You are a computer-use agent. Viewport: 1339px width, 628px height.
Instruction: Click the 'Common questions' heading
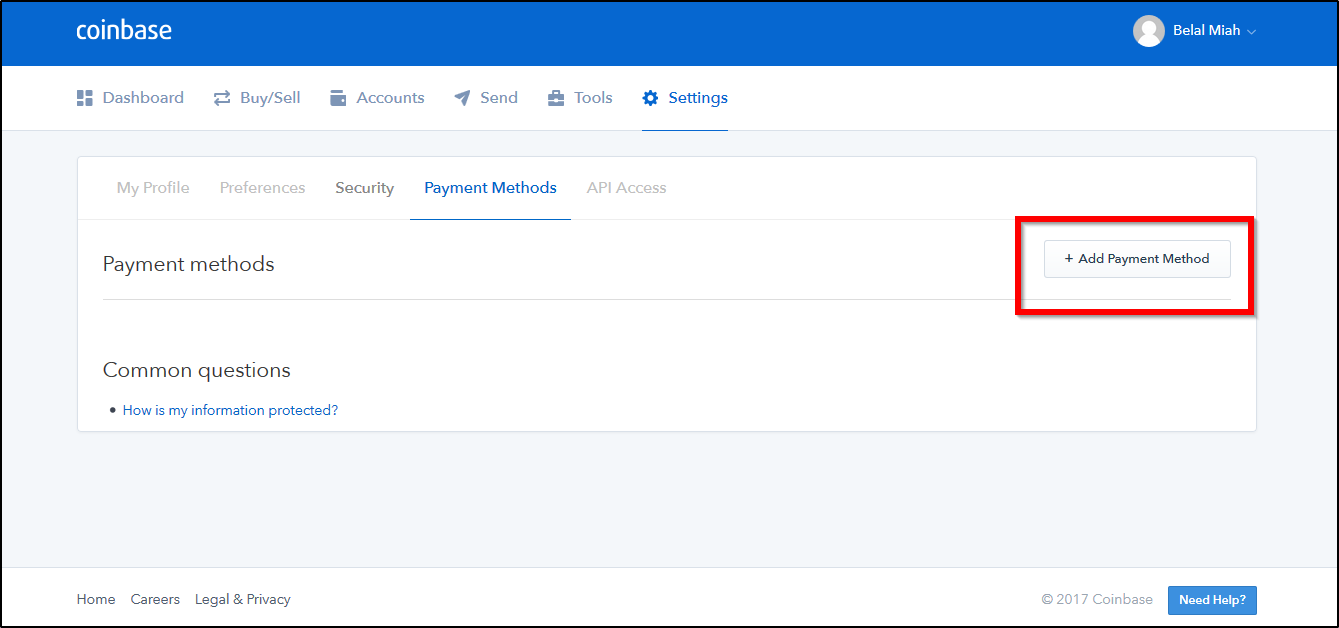tap(197, 370)
